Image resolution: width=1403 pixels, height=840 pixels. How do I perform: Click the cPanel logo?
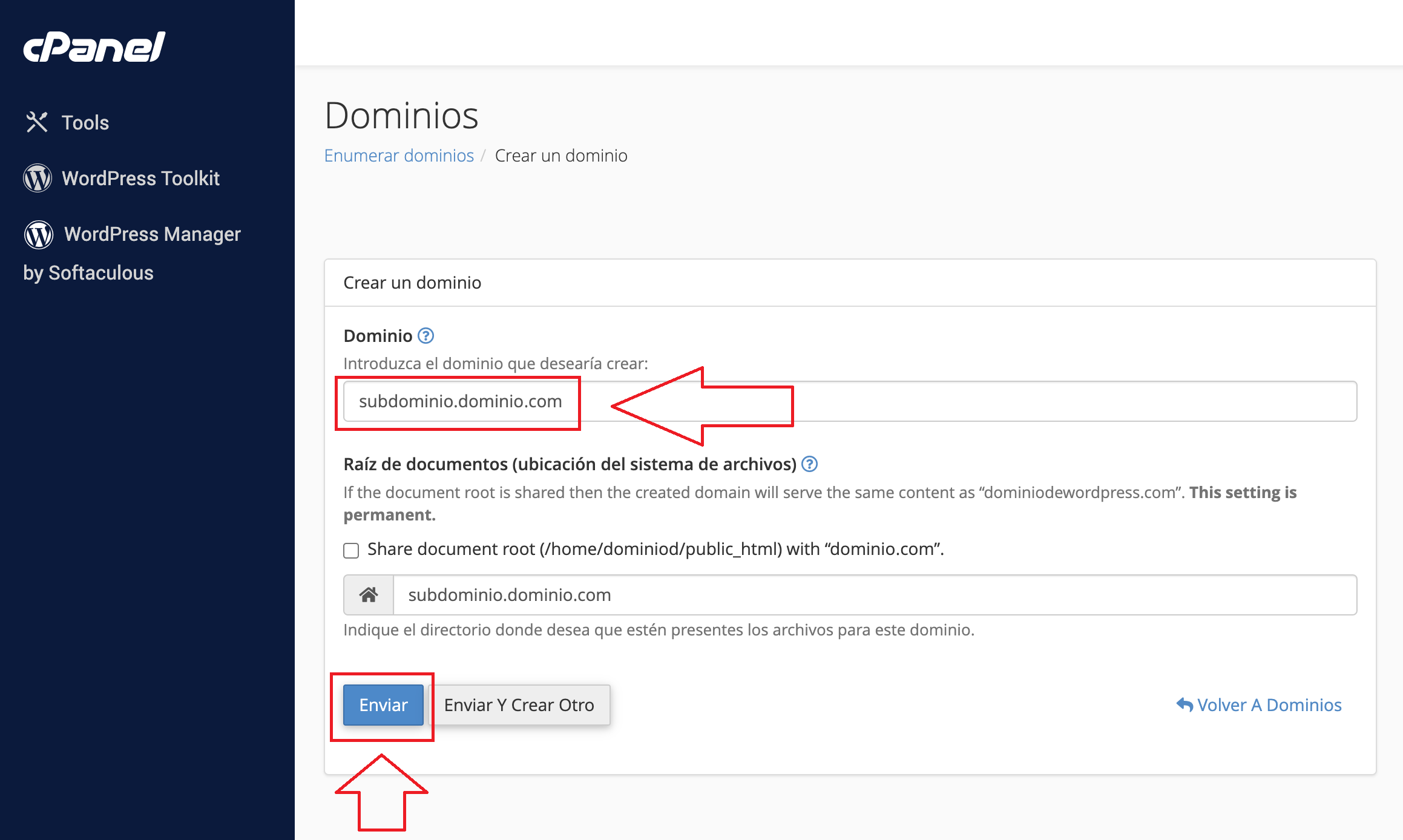click(94, 47)
